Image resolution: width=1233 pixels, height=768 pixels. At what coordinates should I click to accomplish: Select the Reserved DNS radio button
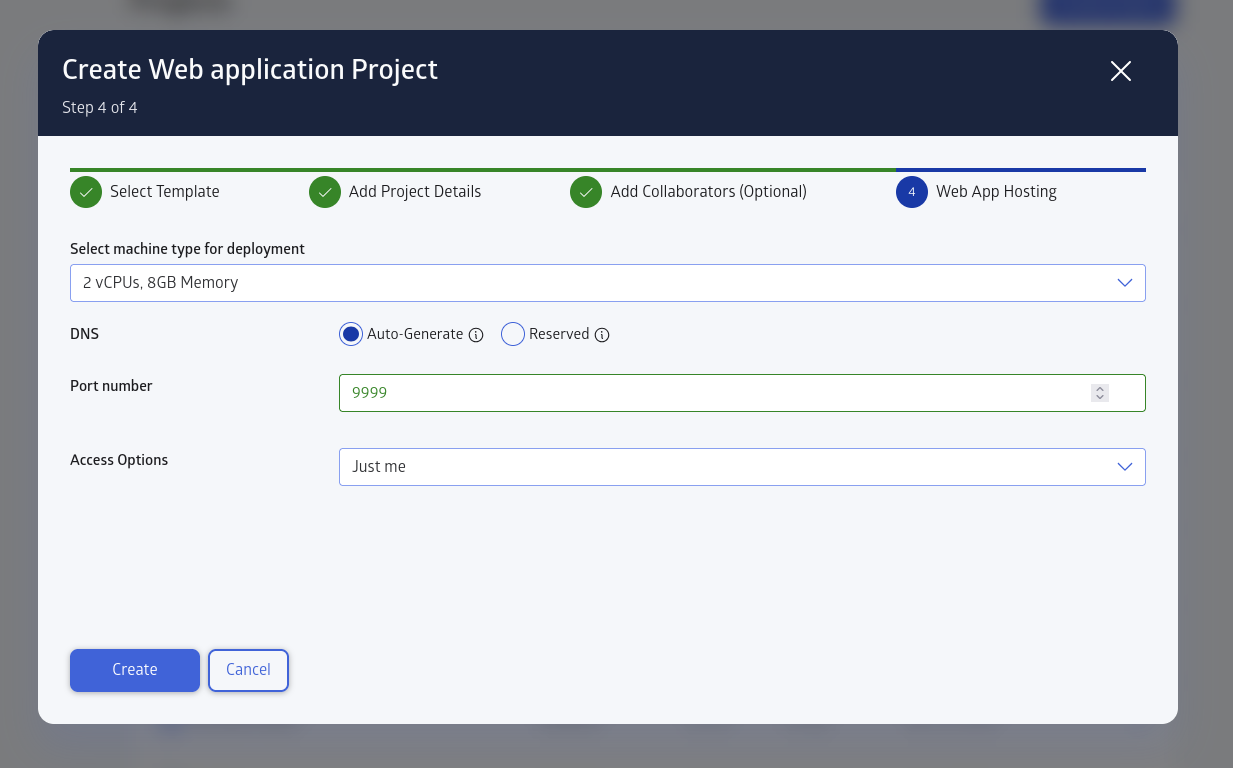(x=513, y=334)
